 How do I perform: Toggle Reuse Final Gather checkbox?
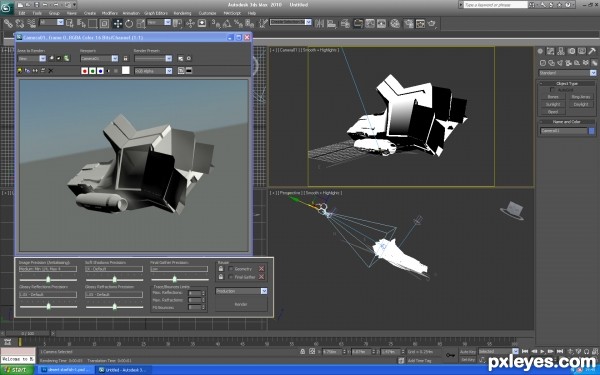[x=231, y=277]
